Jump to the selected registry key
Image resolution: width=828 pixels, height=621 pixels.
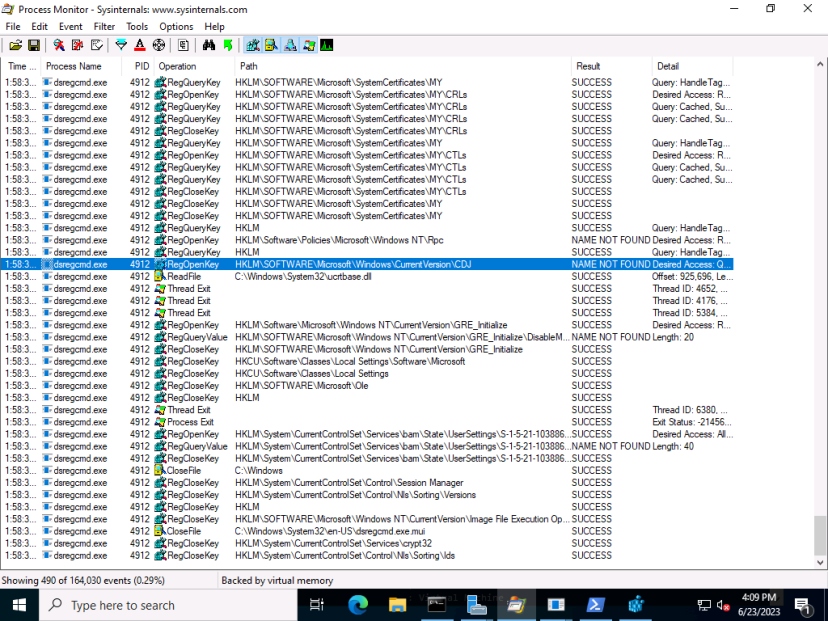tap(228, 45)
